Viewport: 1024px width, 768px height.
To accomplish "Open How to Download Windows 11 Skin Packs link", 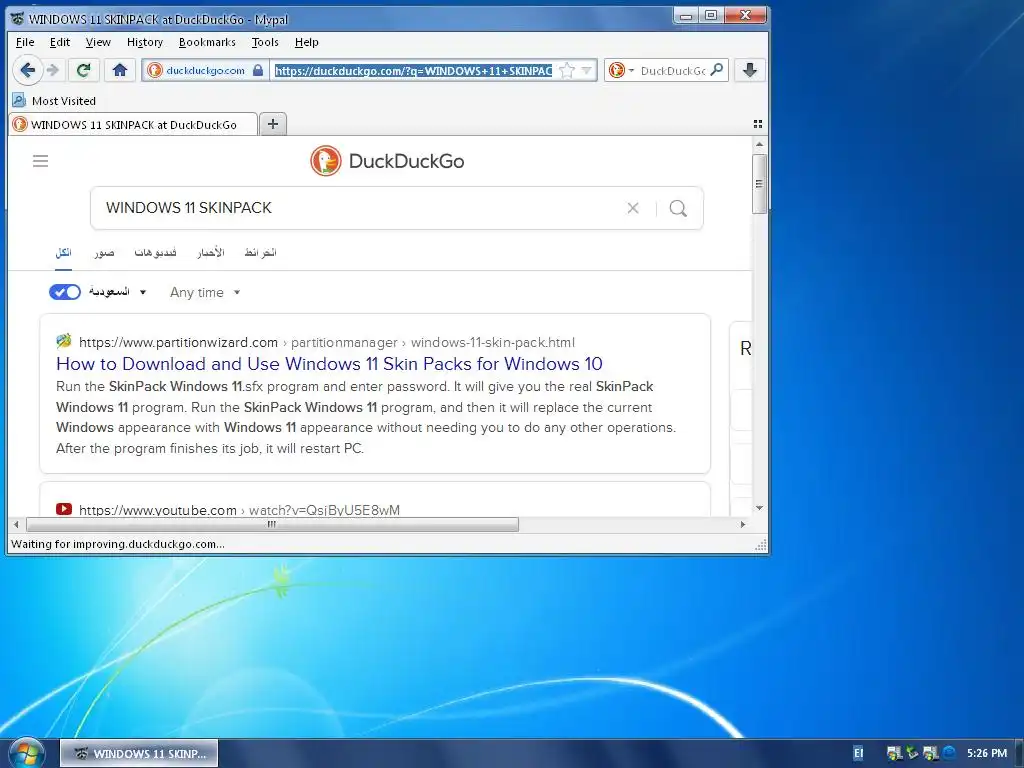I will [x=329, y=363].
